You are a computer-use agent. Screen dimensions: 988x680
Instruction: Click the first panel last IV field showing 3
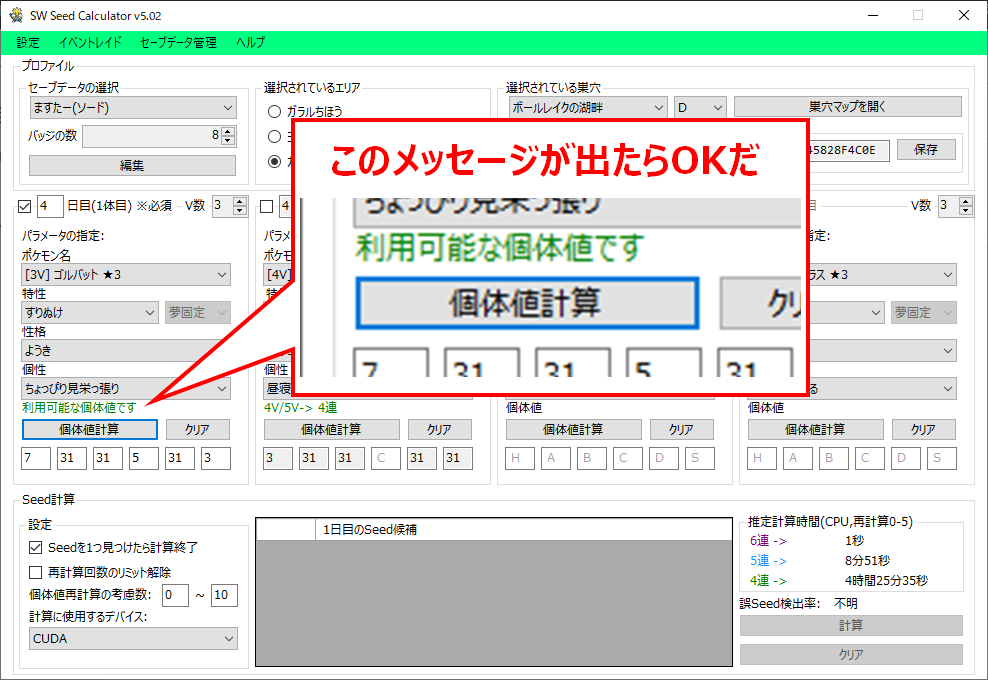[216, 458]
